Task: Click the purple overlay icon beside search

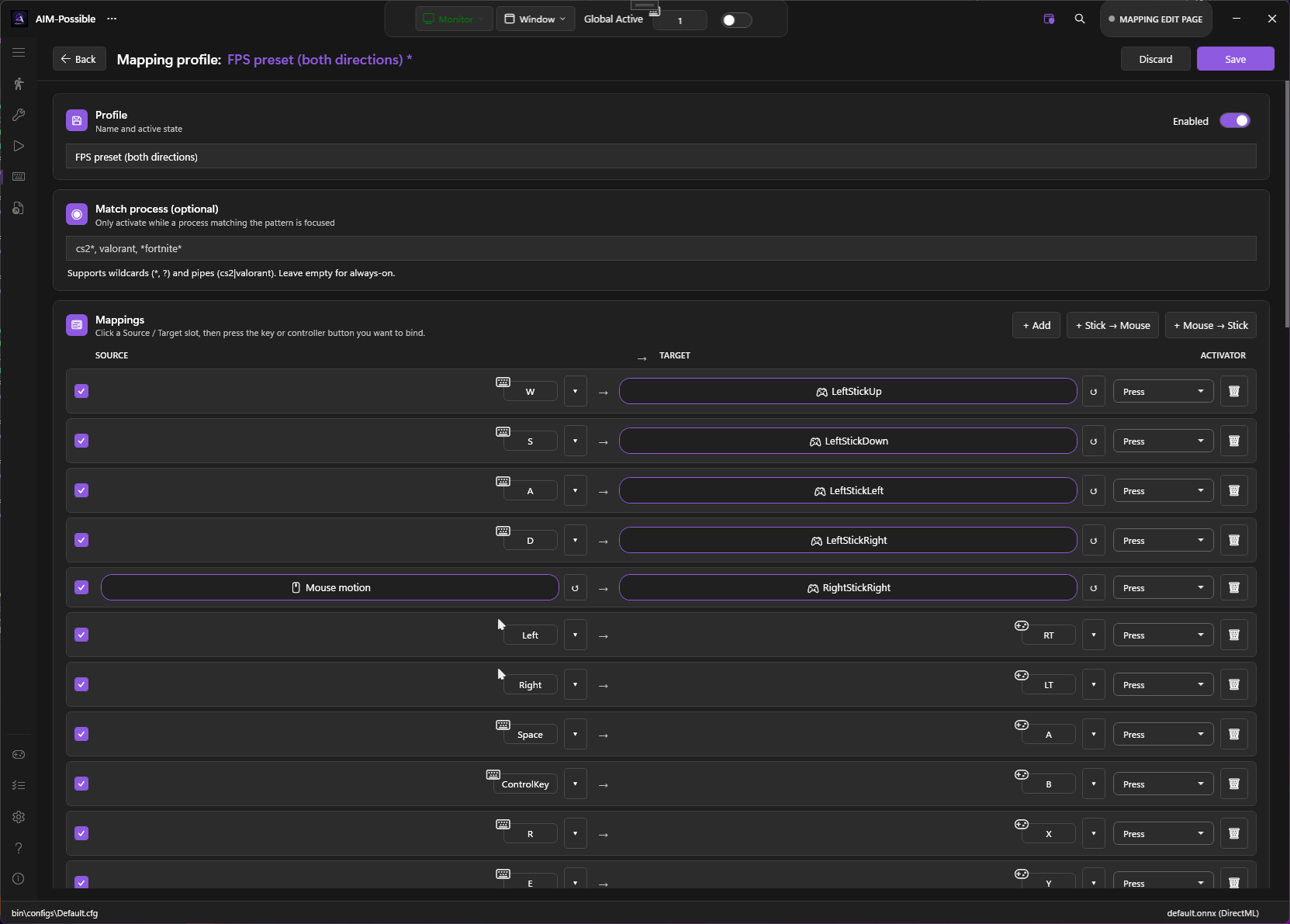Action: point(1049,19)
